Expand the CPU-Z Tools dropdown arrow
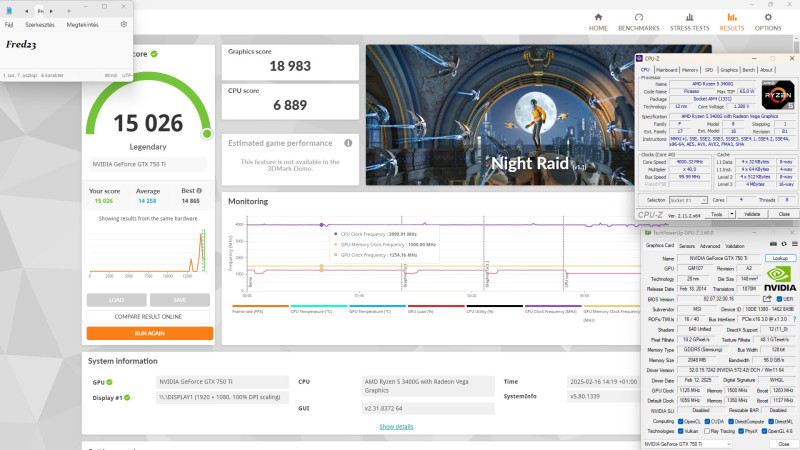Screen dimensions: 800x450 click(732, 214)
